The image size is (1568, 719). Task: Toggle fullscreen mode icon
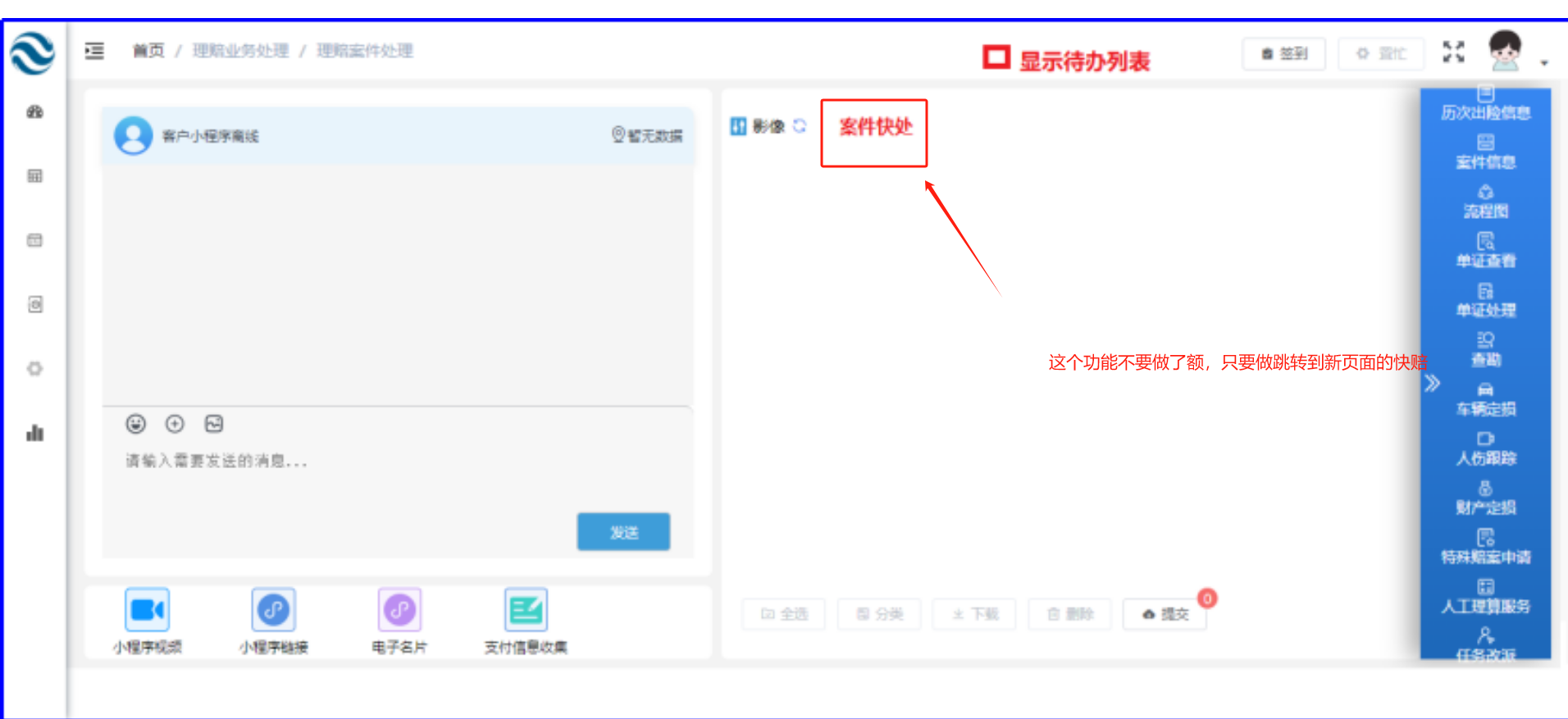click(x=1453, y=52)
